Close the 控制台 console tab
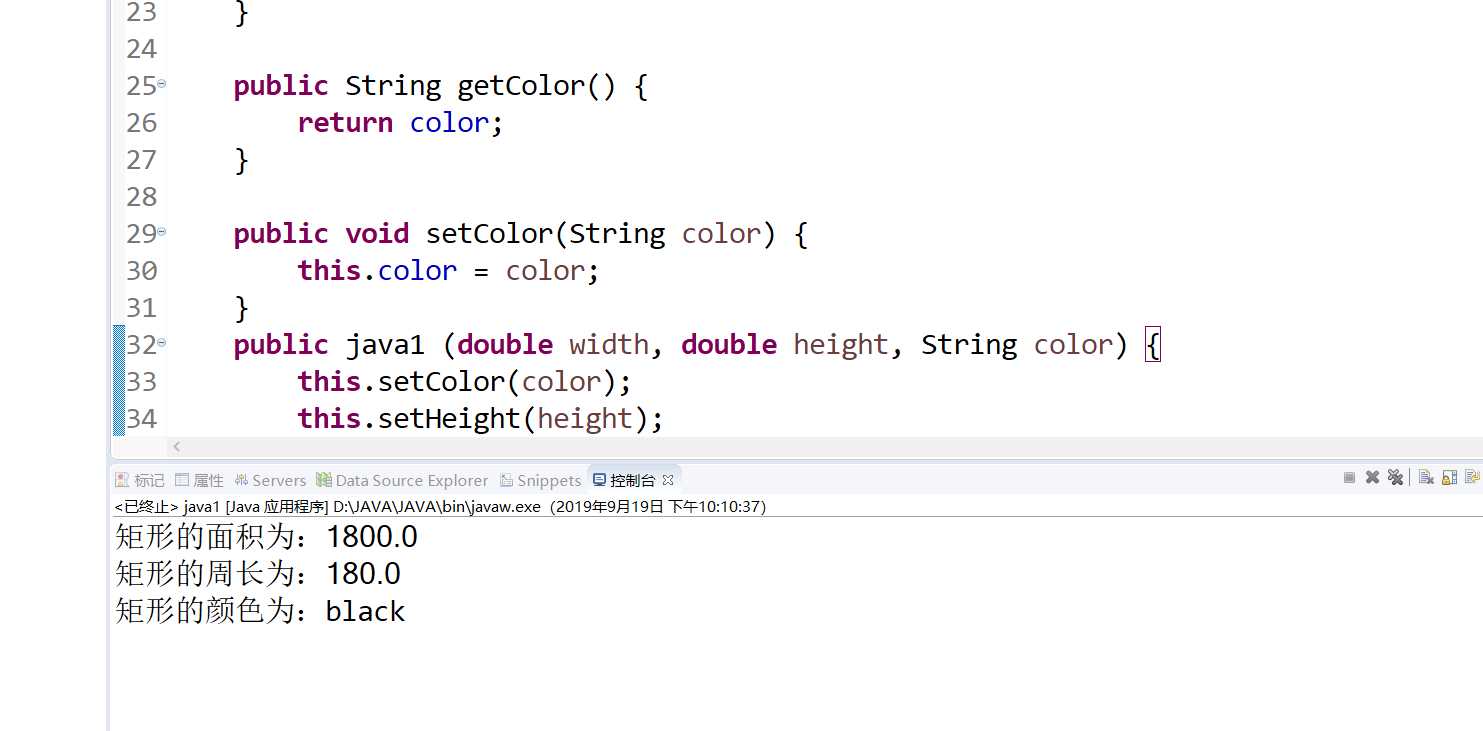The image size is (1483, 731). tap(668, 480)
